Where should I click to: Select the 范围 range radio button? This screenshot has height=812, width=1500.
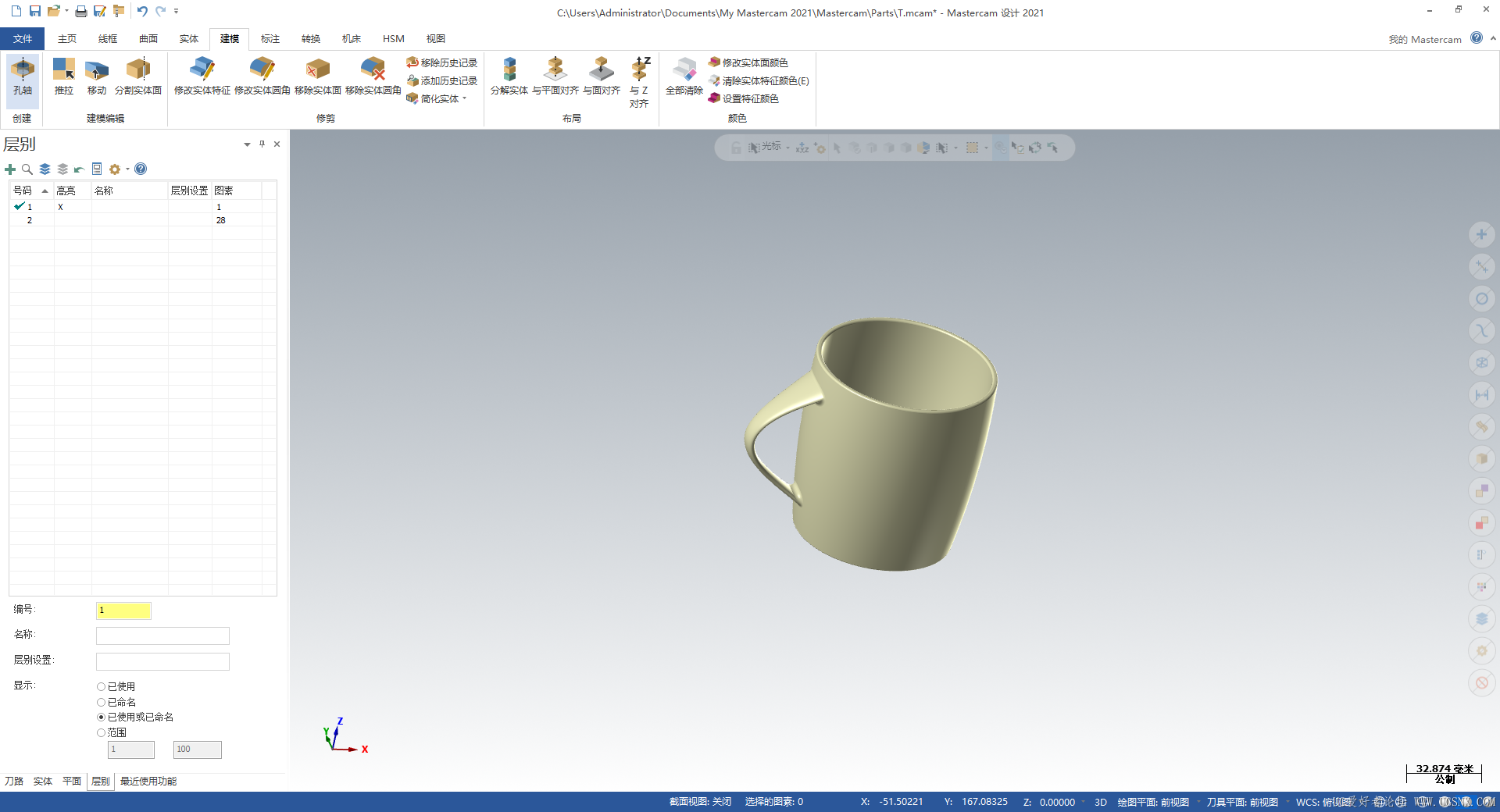click(102, 733)
